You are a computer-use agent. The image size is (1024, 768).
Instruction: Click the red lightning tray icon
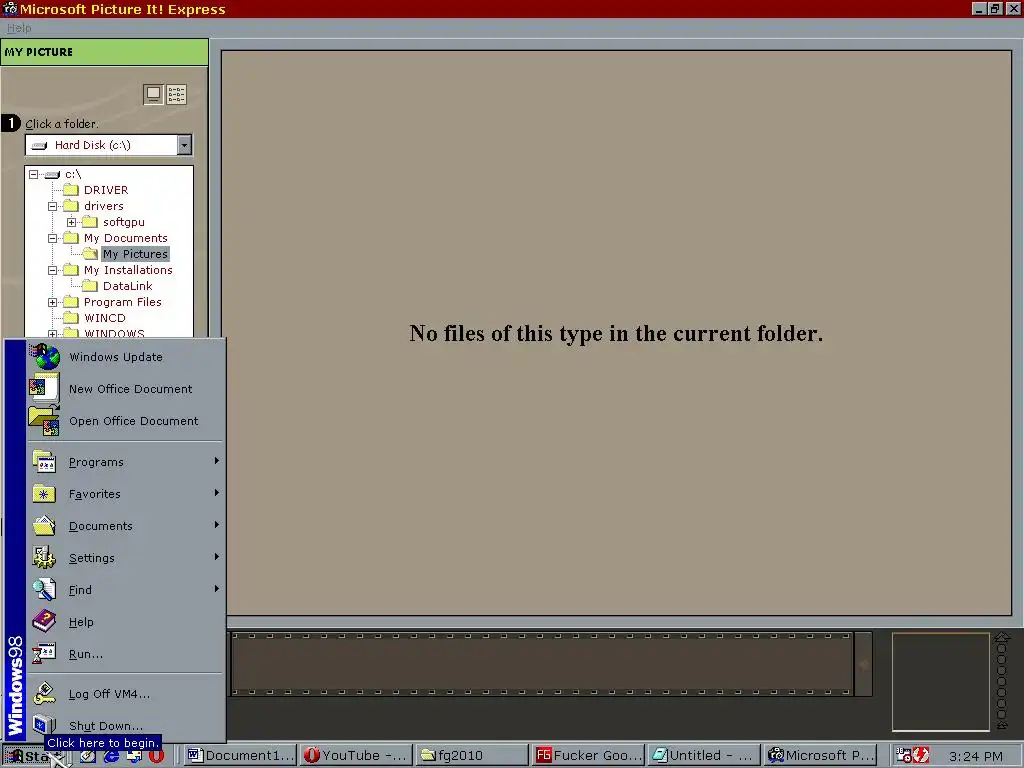[921, 756]
